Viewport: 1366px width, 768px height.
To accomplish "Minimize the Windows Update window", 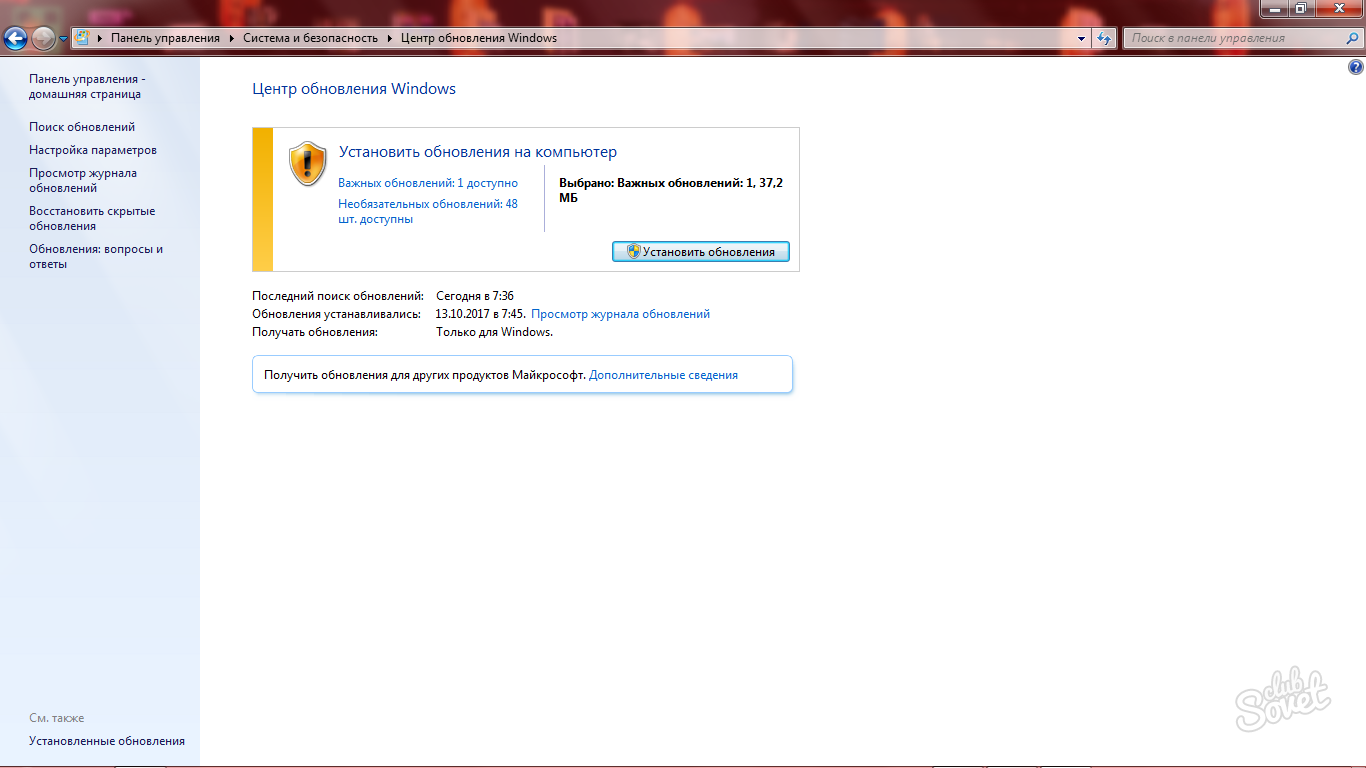I will pos(1273,8).
